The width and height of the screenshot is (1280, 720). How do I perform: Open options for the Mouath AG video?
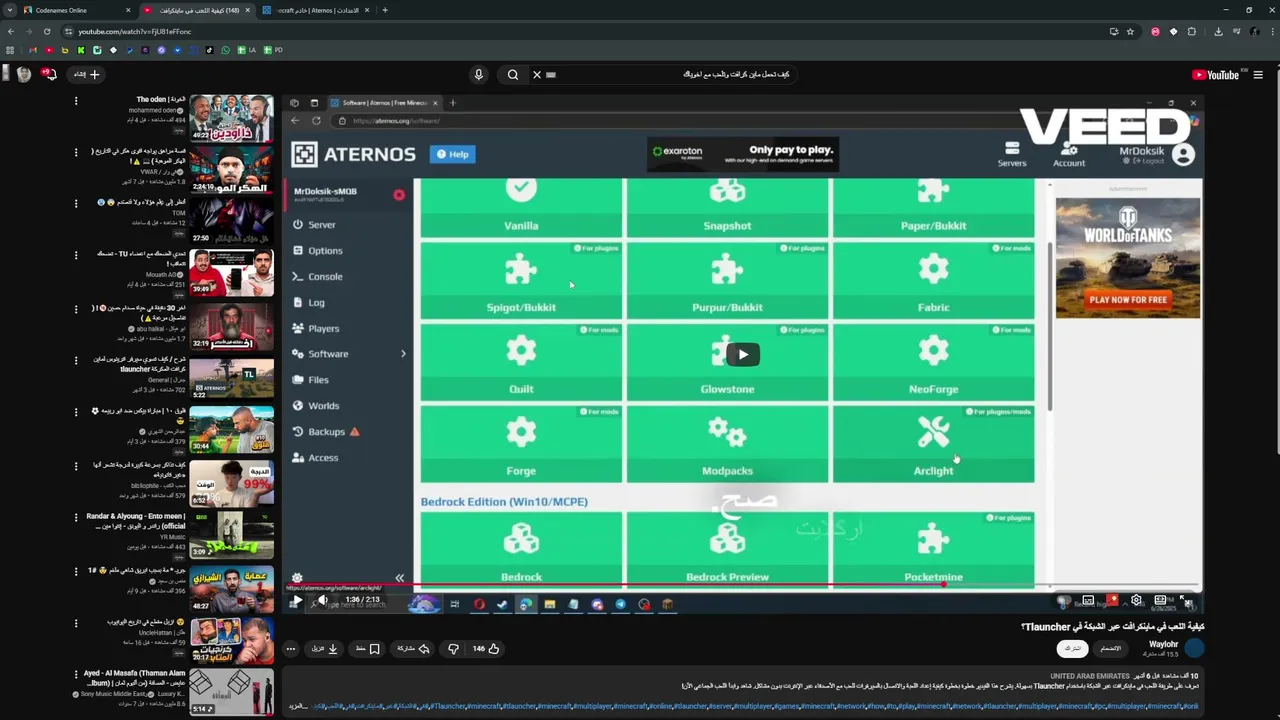tap(75, 255)
